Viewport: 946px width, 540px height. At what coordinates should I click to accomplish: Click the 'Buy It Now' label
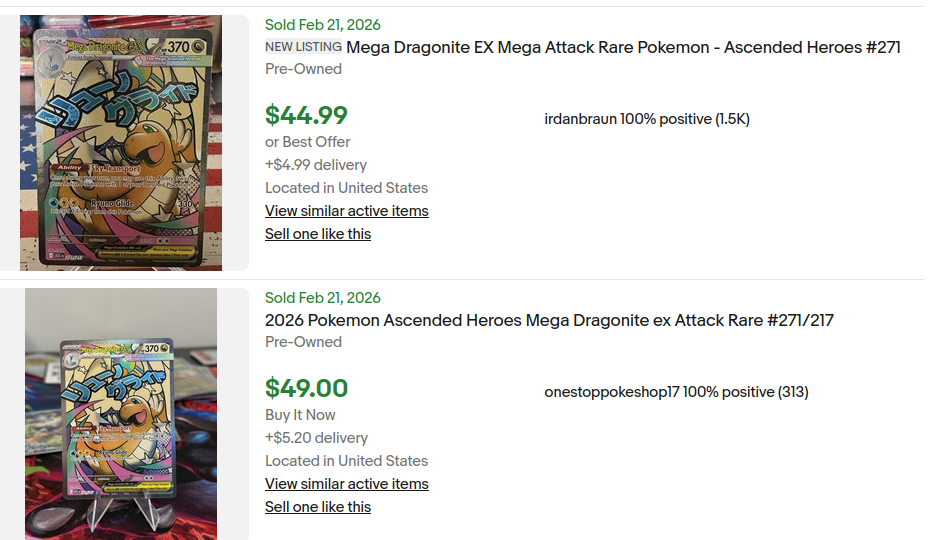(x=300, y=415)
